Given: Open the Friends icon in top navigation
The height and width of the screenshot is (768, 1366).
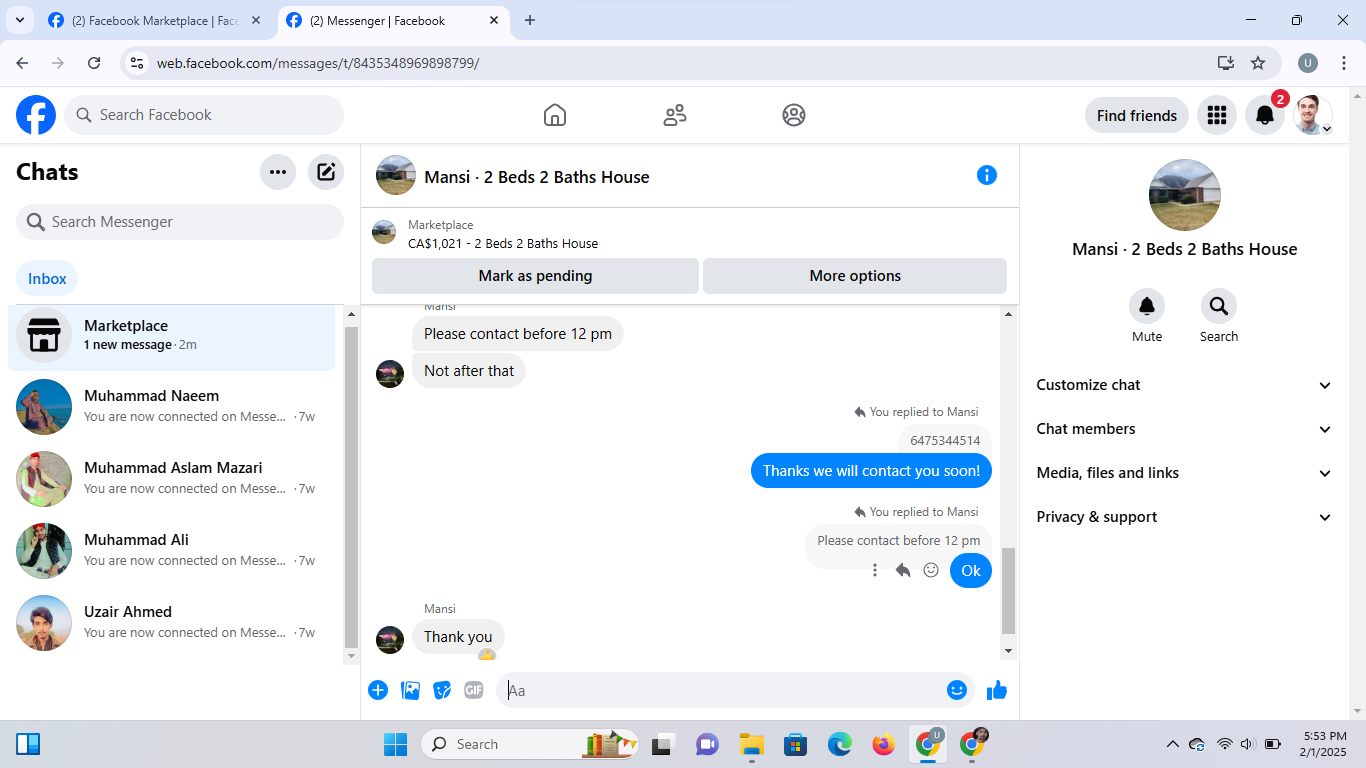Looking at the screenshot, I should tap(675, 115).
